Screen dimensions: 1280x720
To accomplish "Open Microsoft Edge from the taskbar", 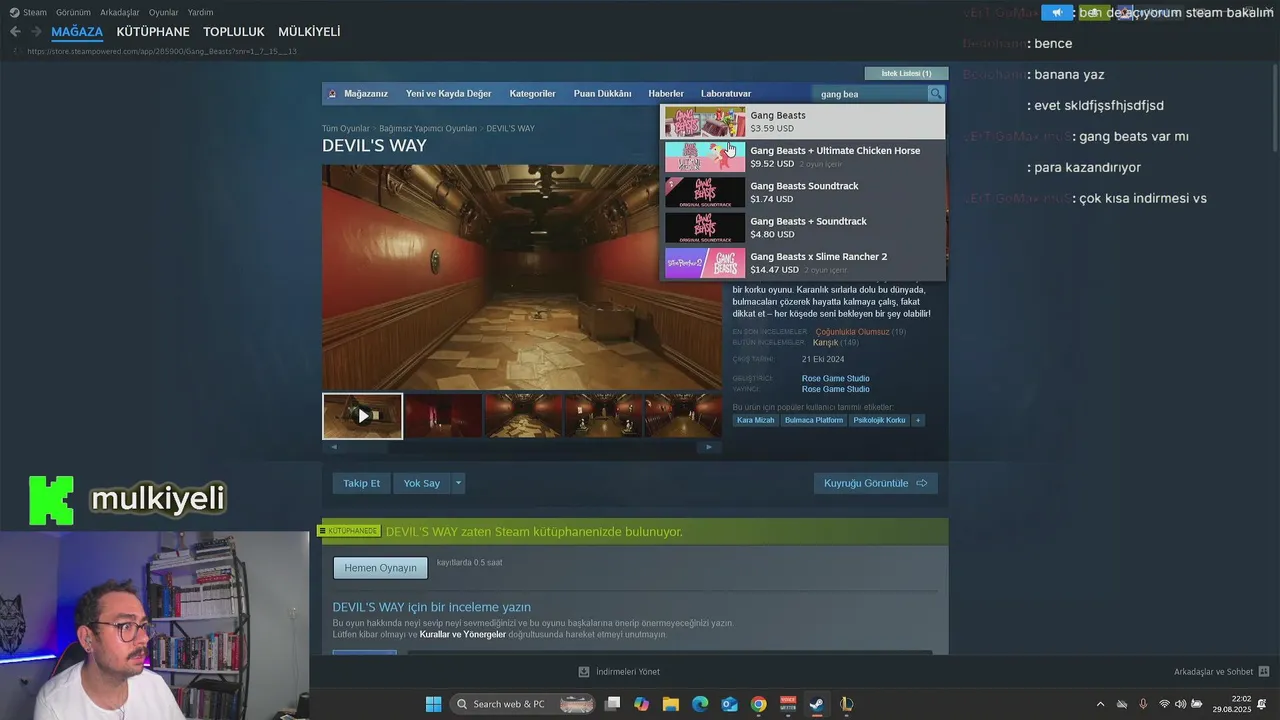I will [x=700, y=704].
